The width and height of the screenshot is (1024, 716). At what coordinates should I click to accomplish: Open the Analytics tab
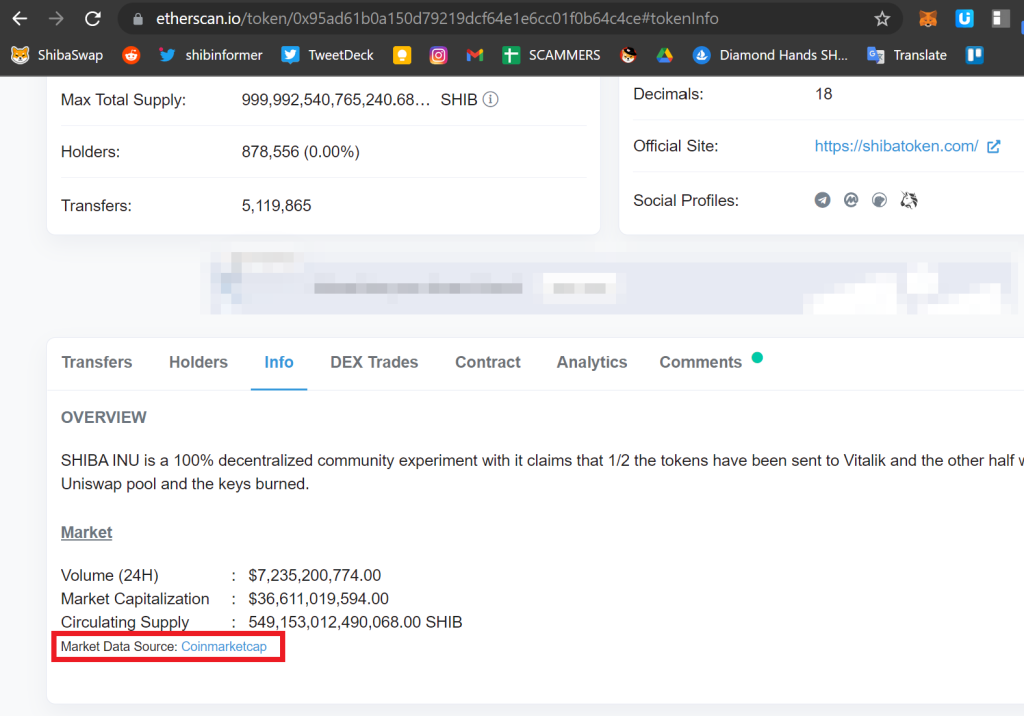tap(592, 362)
